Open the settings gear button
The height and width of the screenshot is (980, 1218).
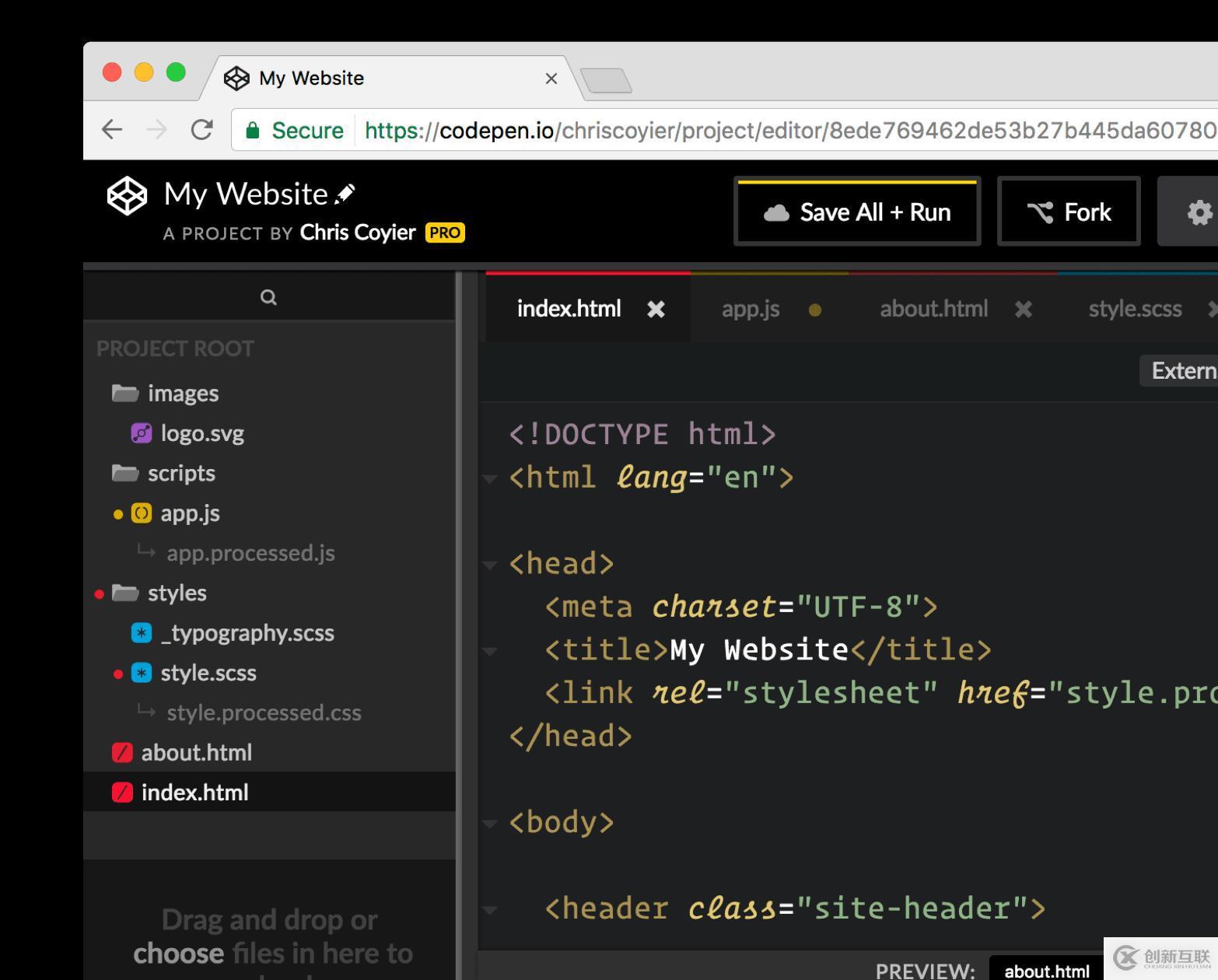1199,212
